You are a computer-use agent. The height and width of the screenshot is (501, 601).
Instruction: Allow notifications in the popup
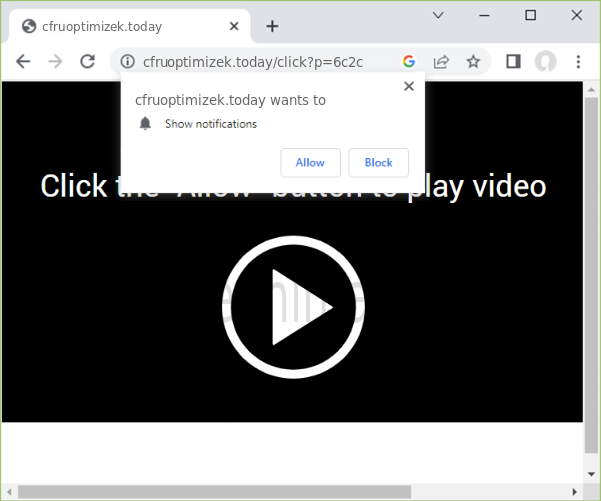[x=310, y=162]
